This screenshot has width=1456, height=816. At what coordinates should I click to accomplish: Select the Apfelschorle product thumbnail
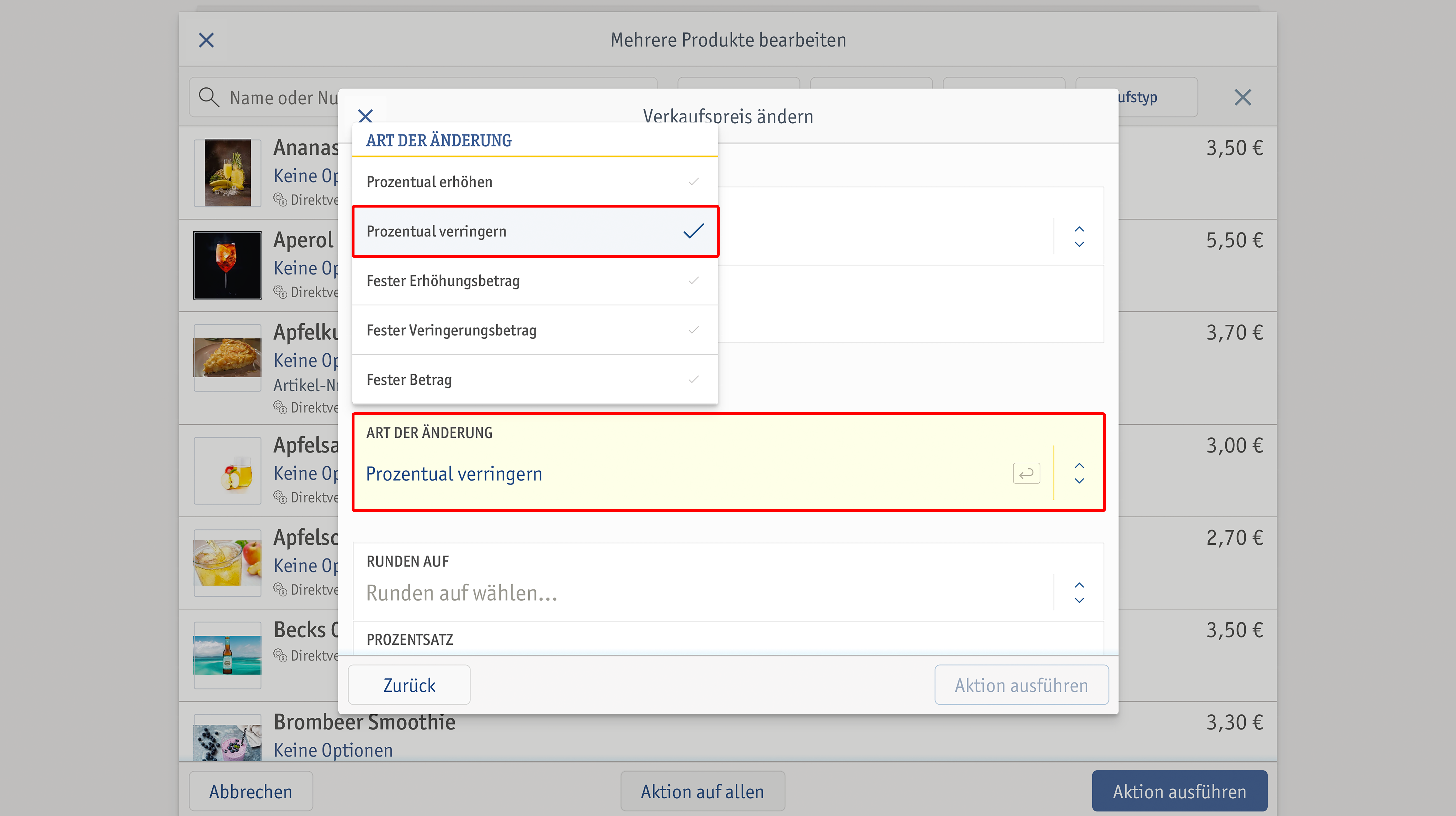pyautogui.click(x=227, y=563)
